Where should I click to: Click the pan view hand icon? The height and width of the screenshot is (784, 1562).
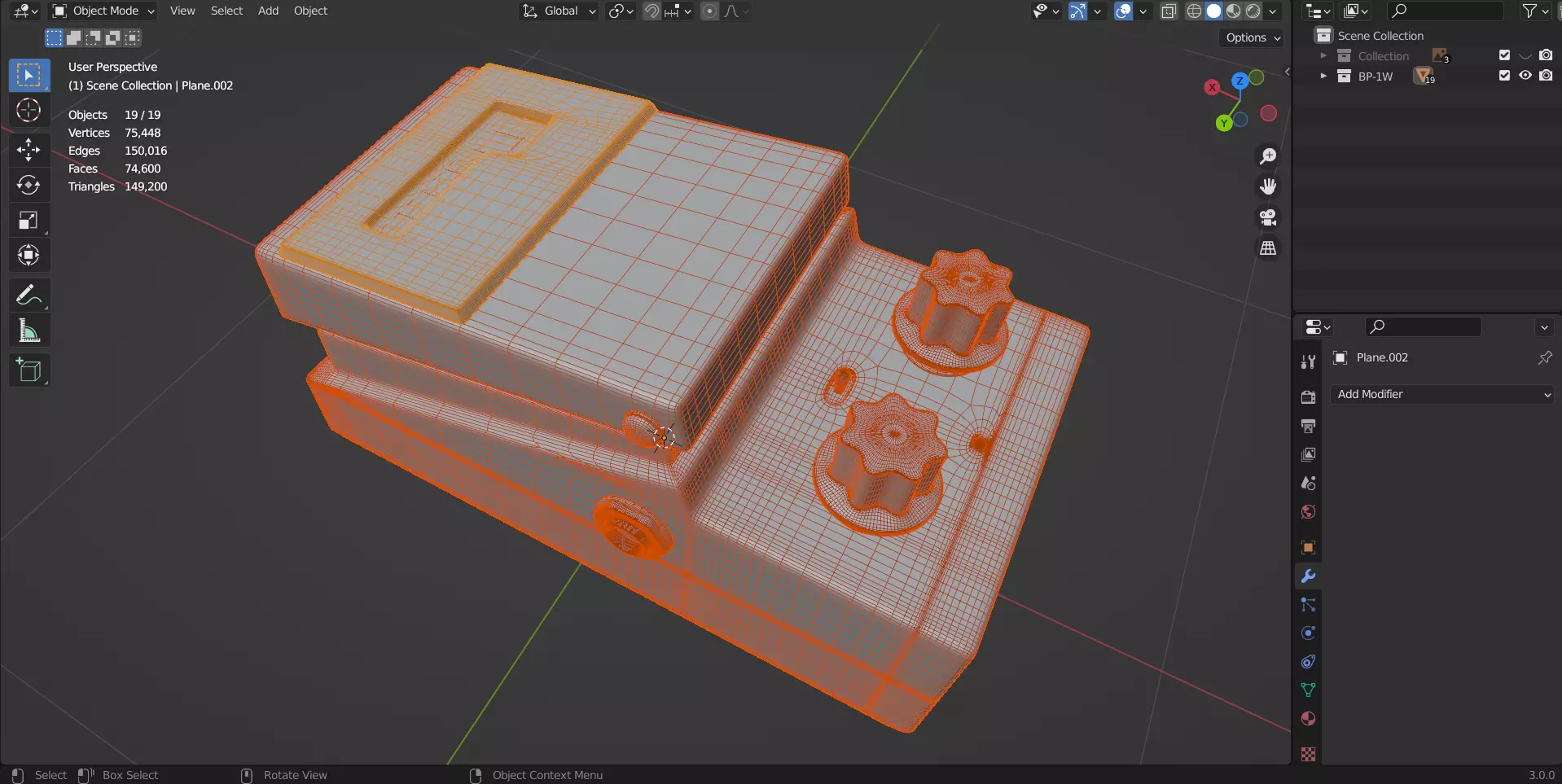[x=1268, y=186]
